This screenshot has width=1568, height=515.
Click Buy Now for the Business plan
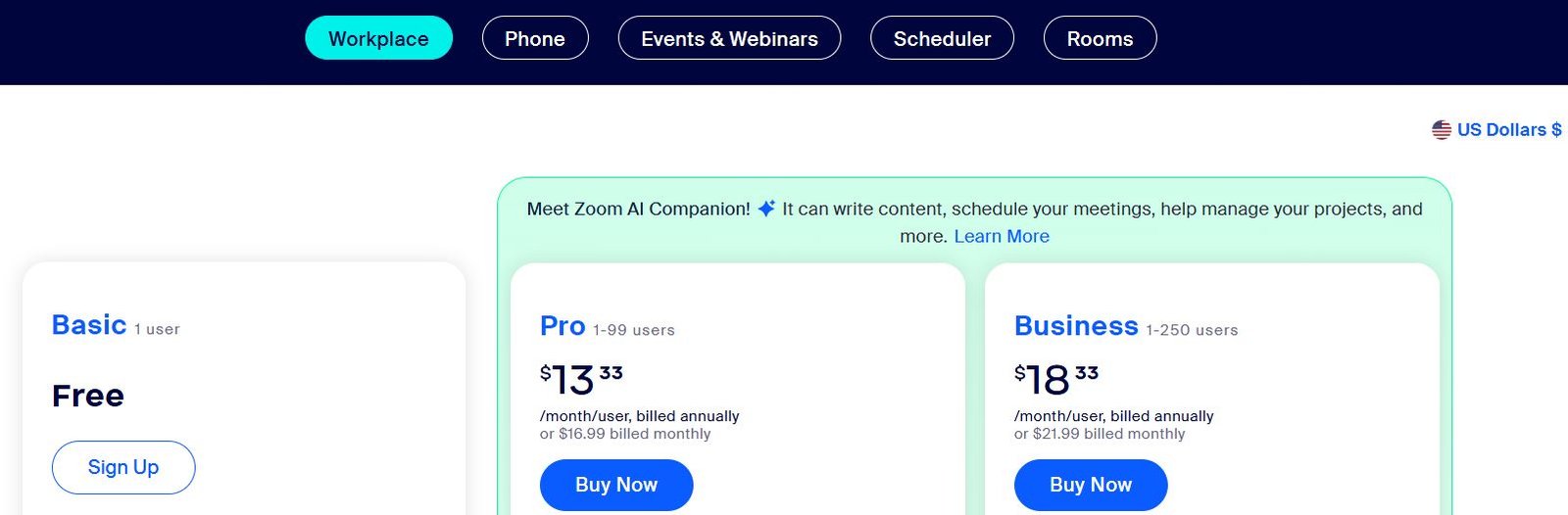click(1091, 485)
